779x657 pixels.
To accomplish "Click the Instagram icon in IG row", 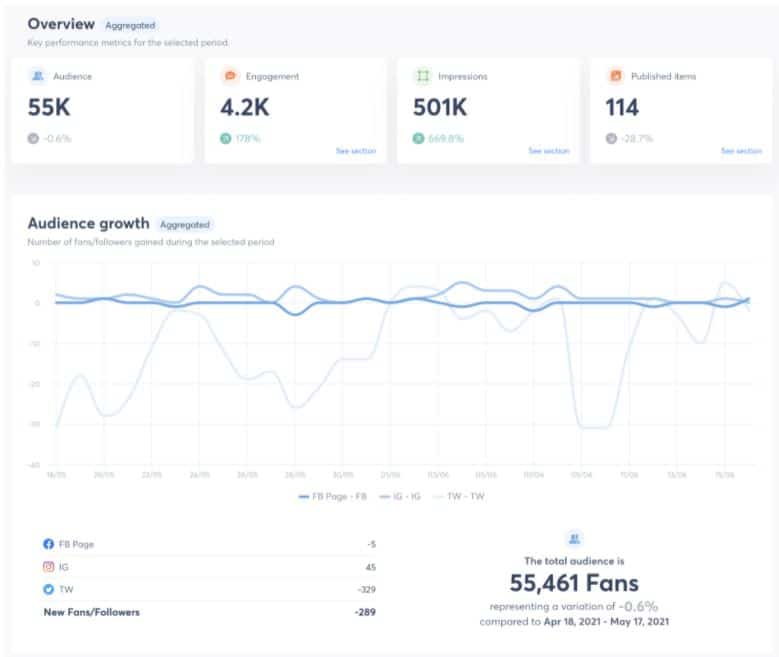I will (x=49, y=567).
